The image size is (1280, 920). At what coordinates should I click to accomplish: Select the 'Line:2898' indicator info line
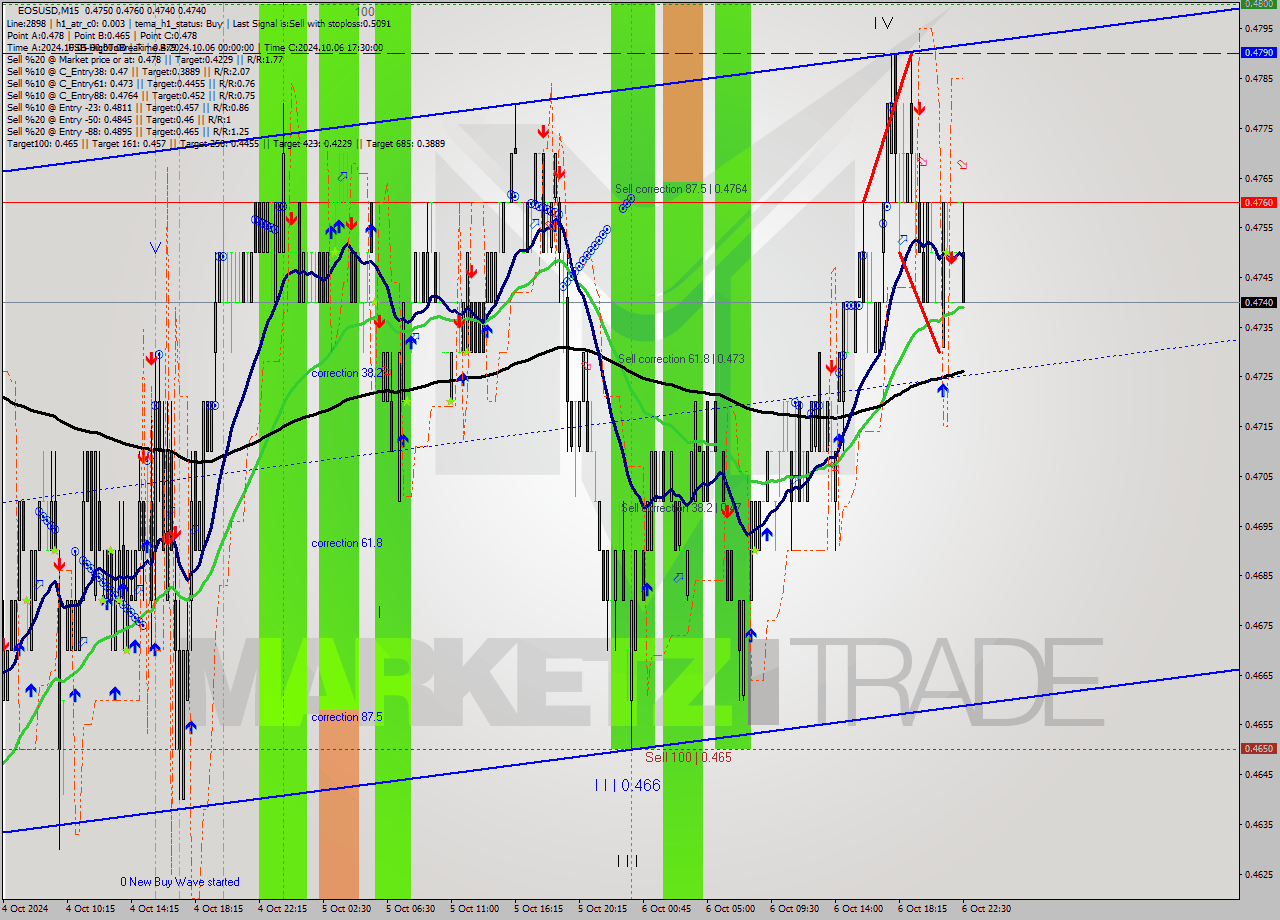pos(199,22)
